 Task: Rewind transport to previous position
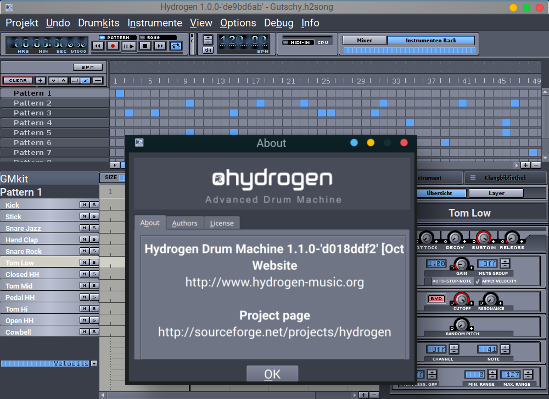pyautogui.click(x=98, y=46)
